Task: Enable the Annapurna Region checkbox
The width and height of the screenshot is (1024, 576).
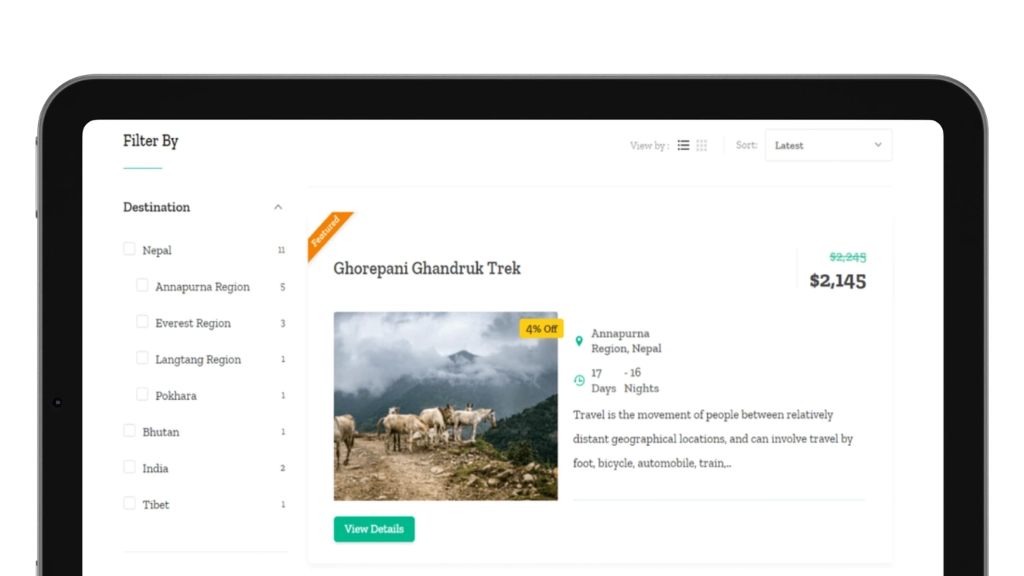Action: pyautogui.click(x=142, y=285)
